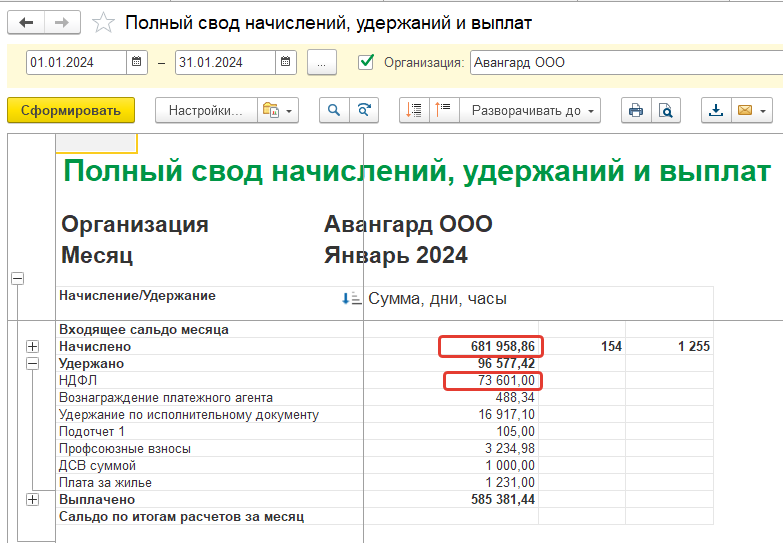783x543 pixels.
Task: Select the Удержано total 96 577,42
Action: tap(506, 363)
